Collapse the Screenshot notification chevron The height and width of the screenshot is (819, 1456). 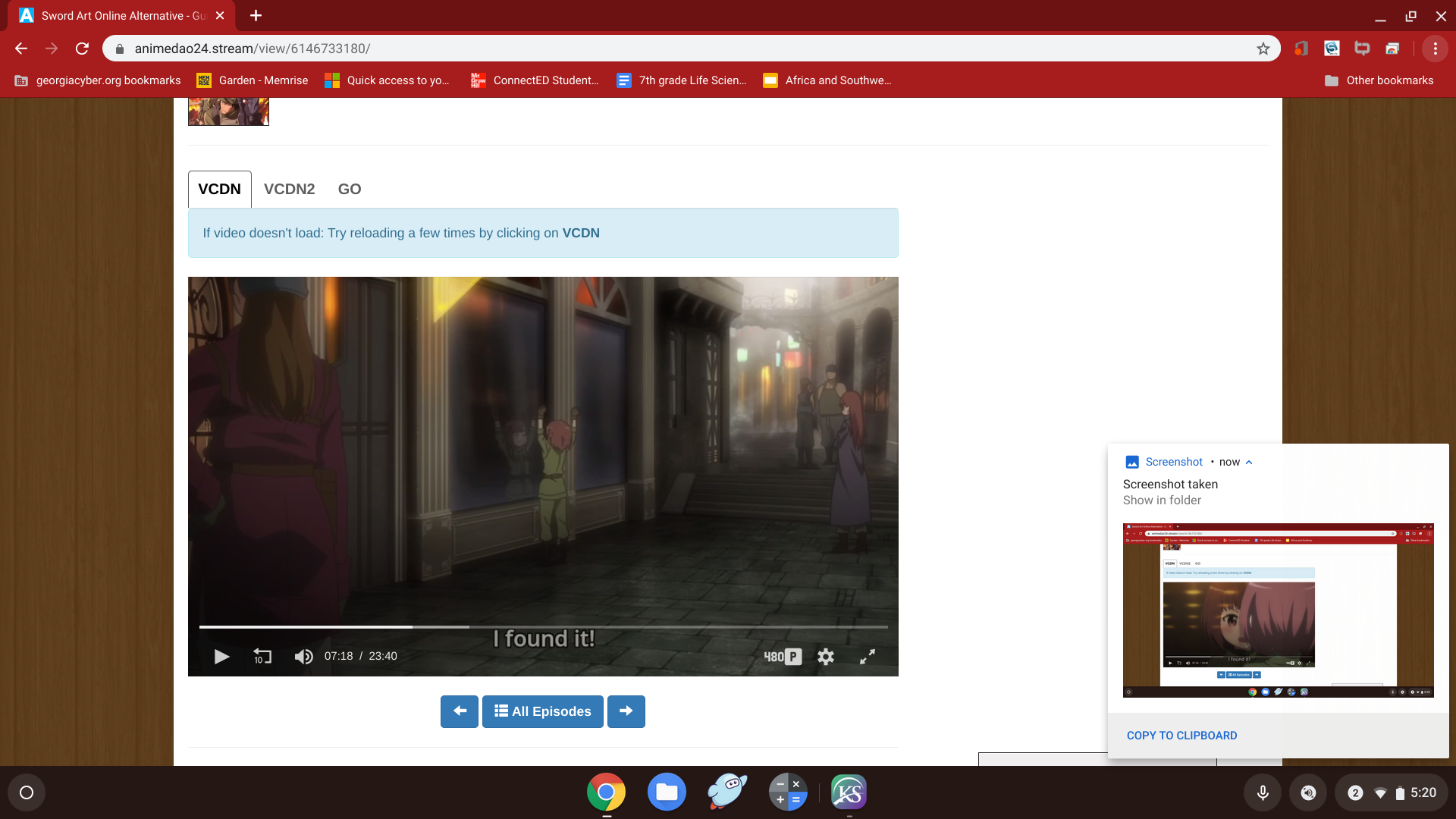point(1249,462)
